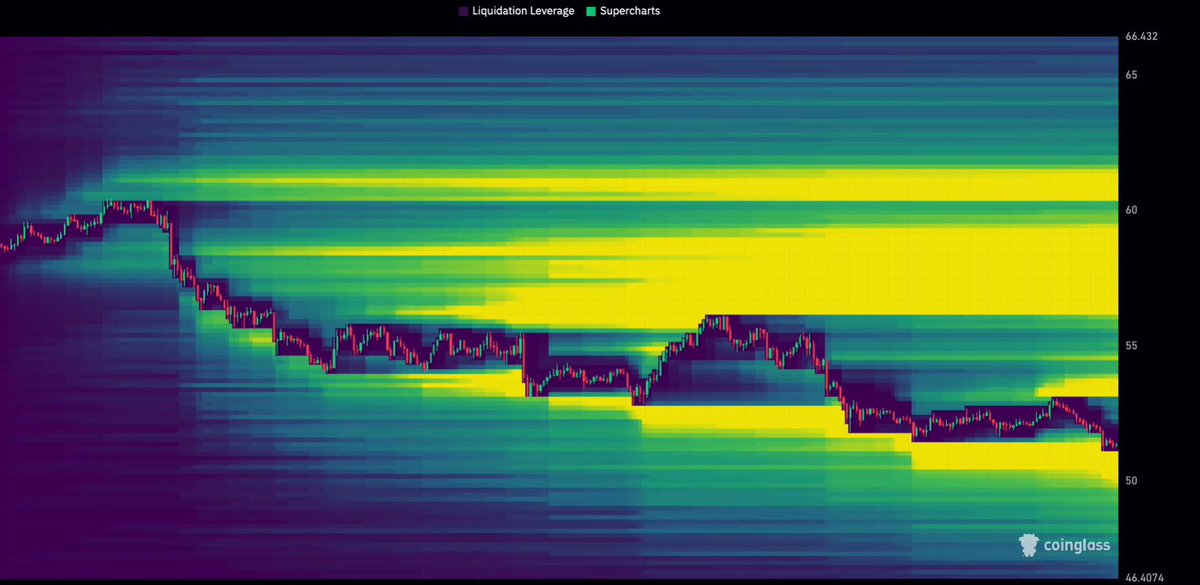Toggle the Liquidation Leverage legend series
The image size is (1200, 585).
518,11
